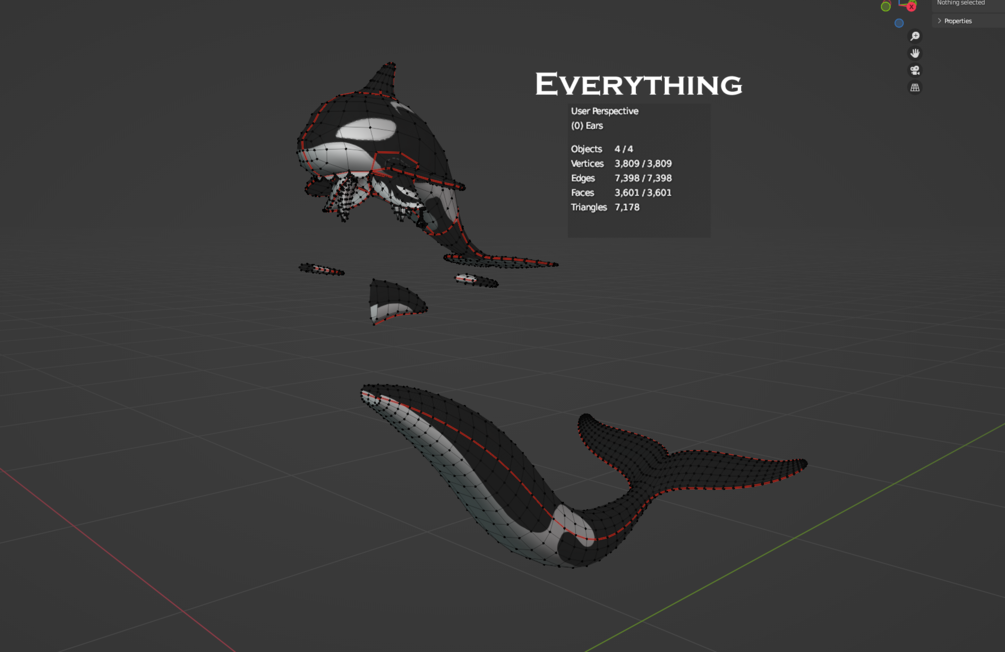Switch perspective/orthographic with grid icon

[x=915, y=88]
